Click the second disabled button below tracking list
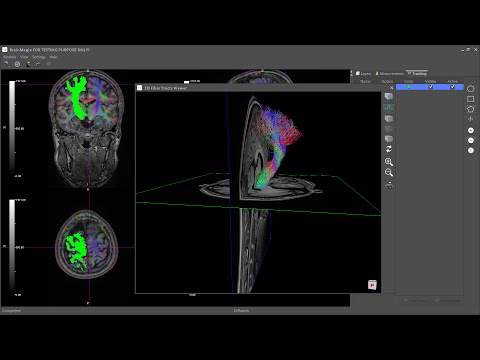The image size is (480, 360). [x=447, y=300]
